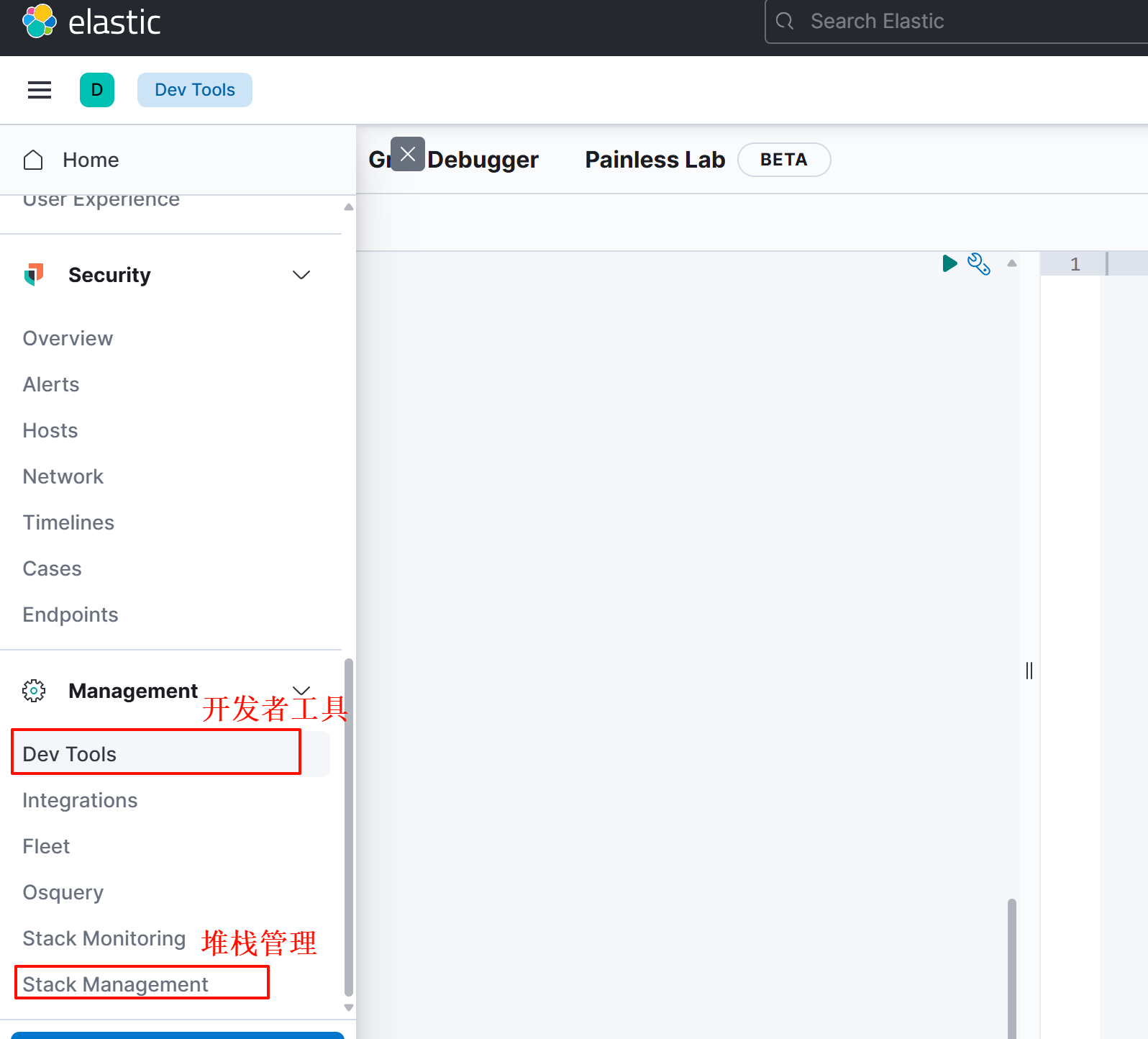1148x1039 pixels.
Task: Open Timelines page
Action: (x=68, y=522)
